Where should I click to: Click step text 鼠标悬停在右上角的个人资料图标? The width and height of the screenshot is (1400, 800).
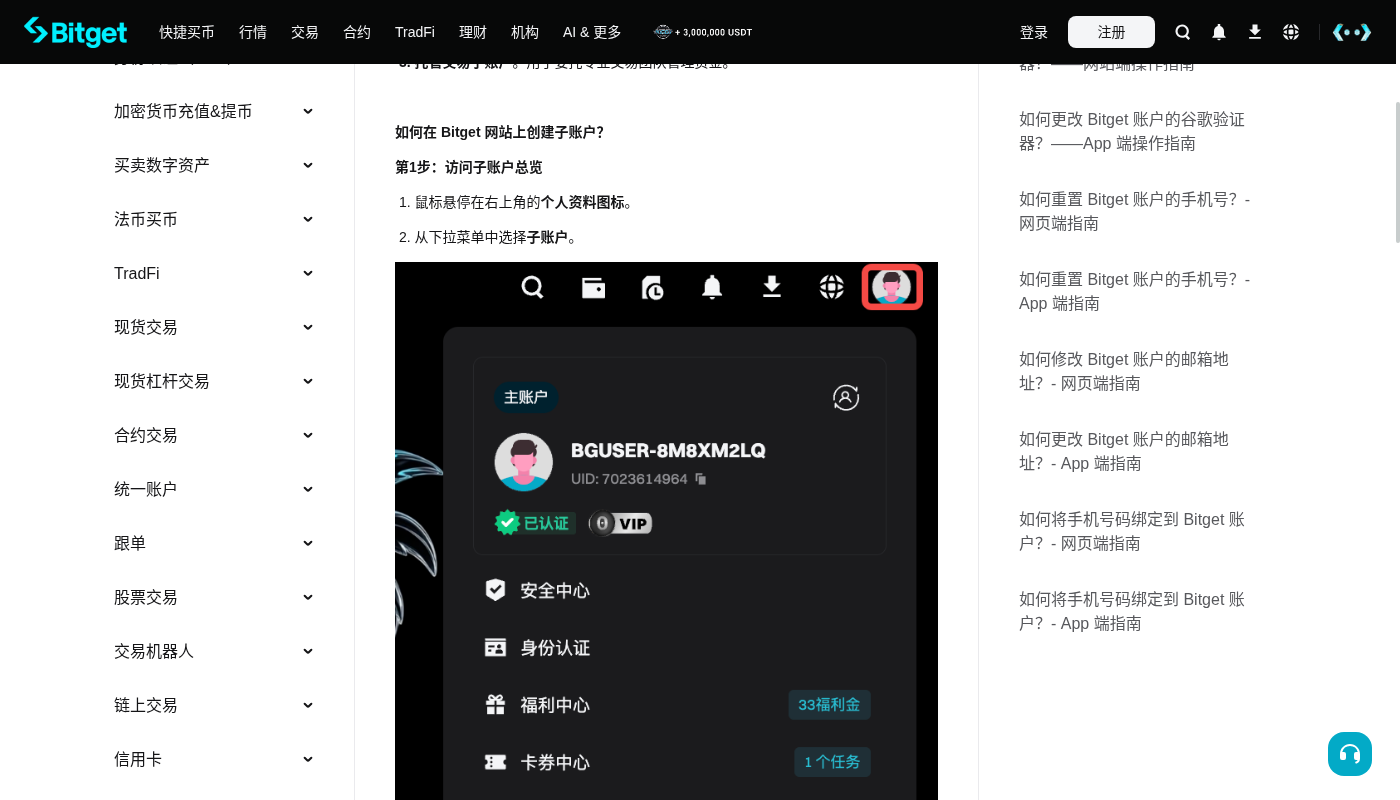(524, 202)
